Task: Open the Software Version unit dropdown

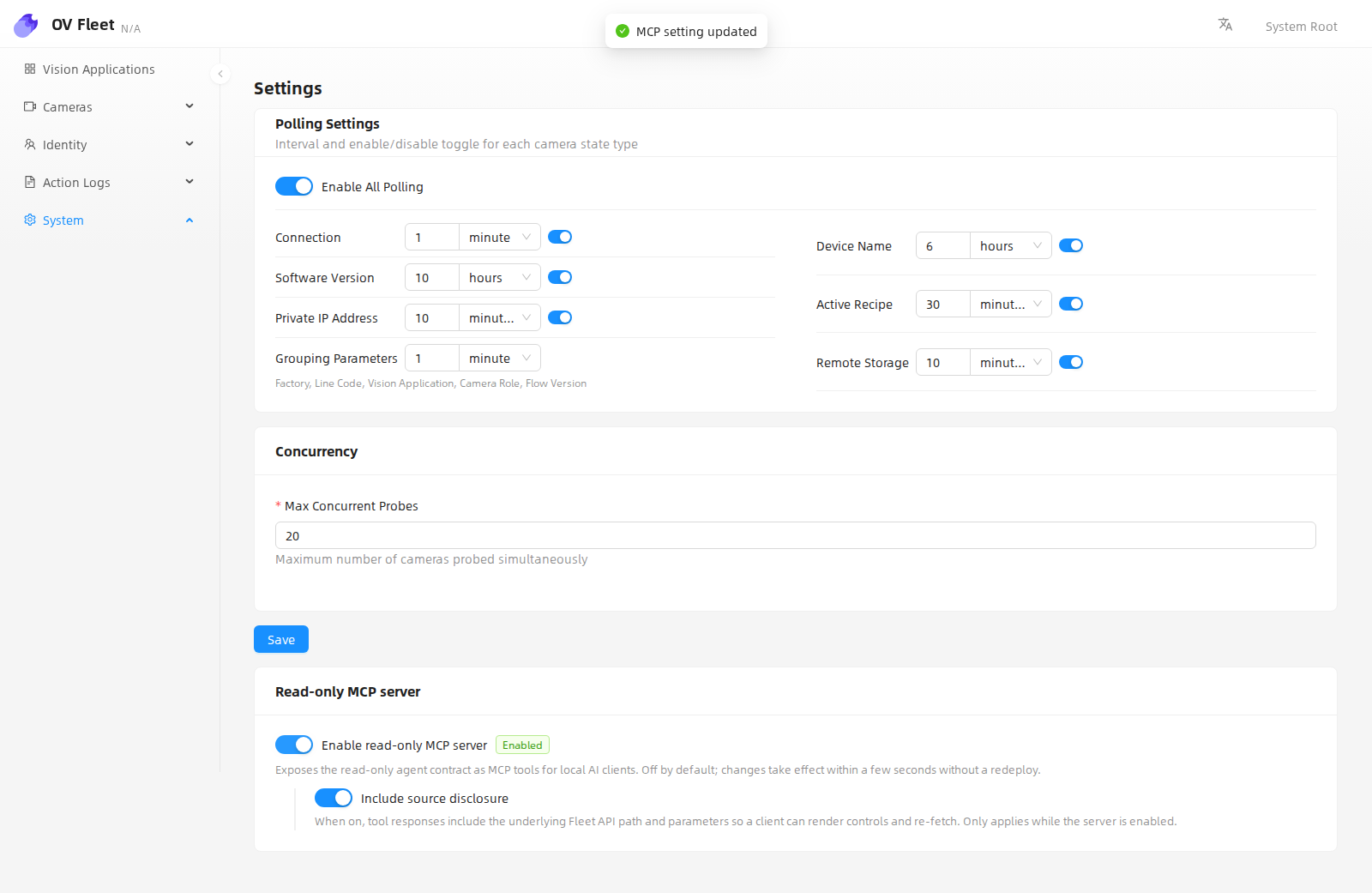Action: [x=500, y=277]
